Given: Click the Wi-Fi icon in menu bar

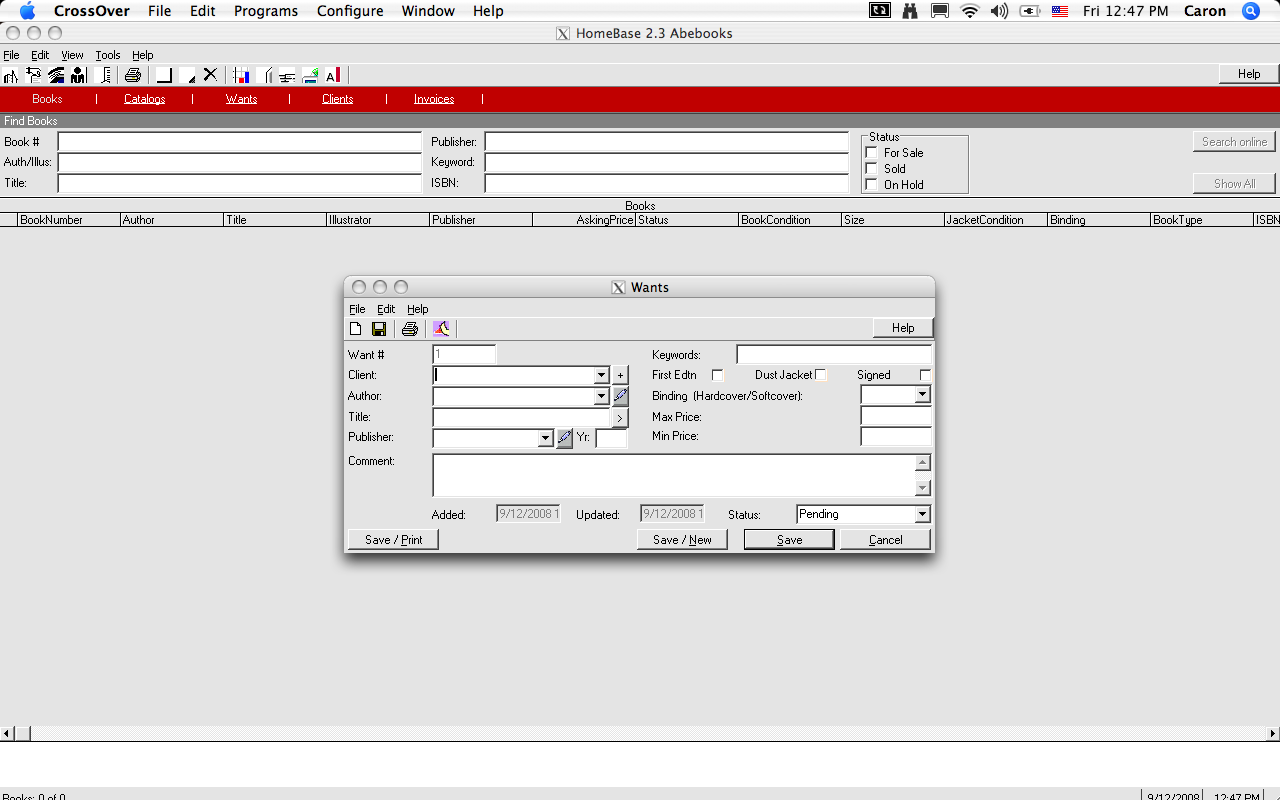Looking at the screenshot, I should [969, 11].
